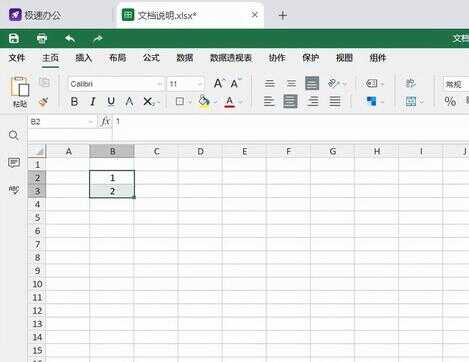Click the print icon
Screen dimensions: 469x362
42,39
